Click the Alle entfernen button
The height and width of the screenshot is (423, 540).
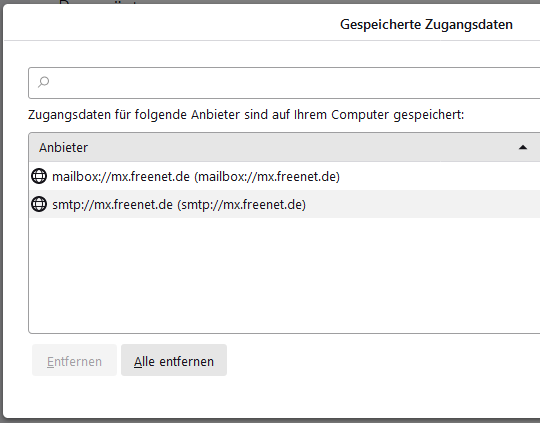click(x=174, y=360)
